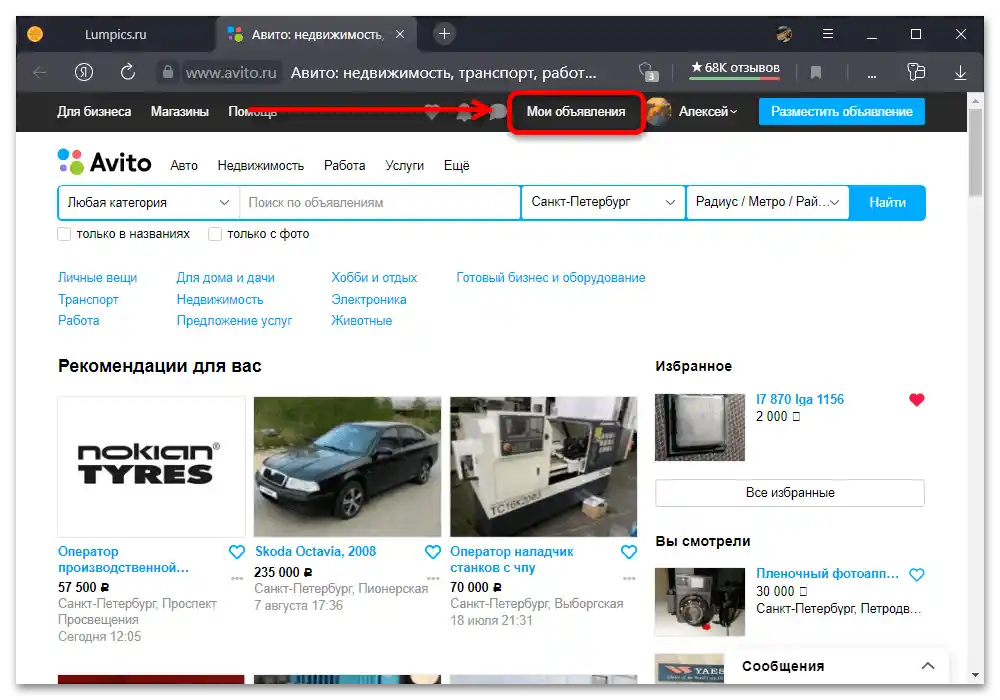Click the 'Все избранные' button
The height and width of the screenshot is (700, 1000).
pyautogui.click(x=790, y=493)
